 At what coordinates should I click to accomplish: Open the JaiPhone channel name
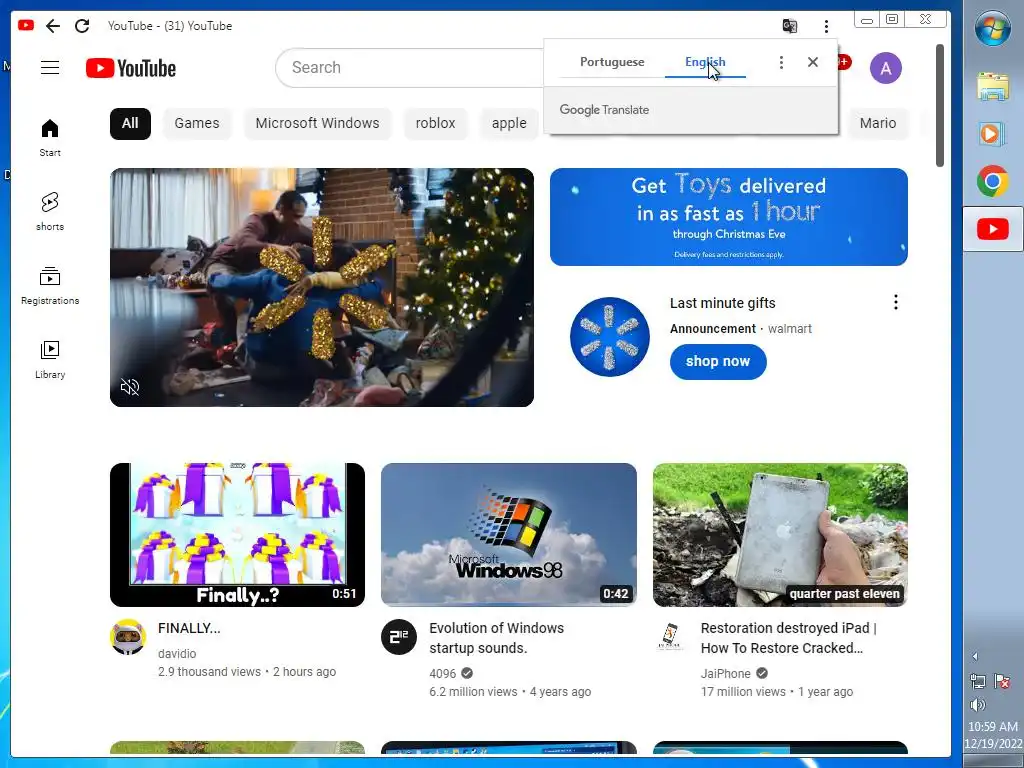tap(726, 673)
